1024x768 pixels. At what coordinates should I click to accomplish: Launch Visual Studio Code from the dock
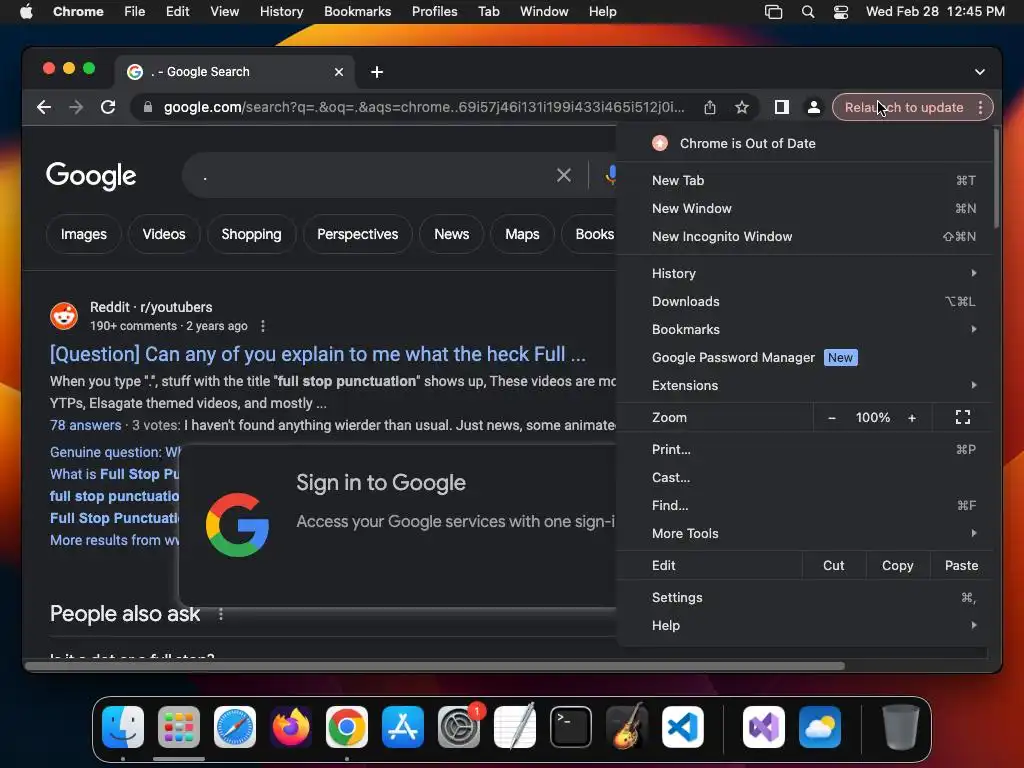coord(682,727)
